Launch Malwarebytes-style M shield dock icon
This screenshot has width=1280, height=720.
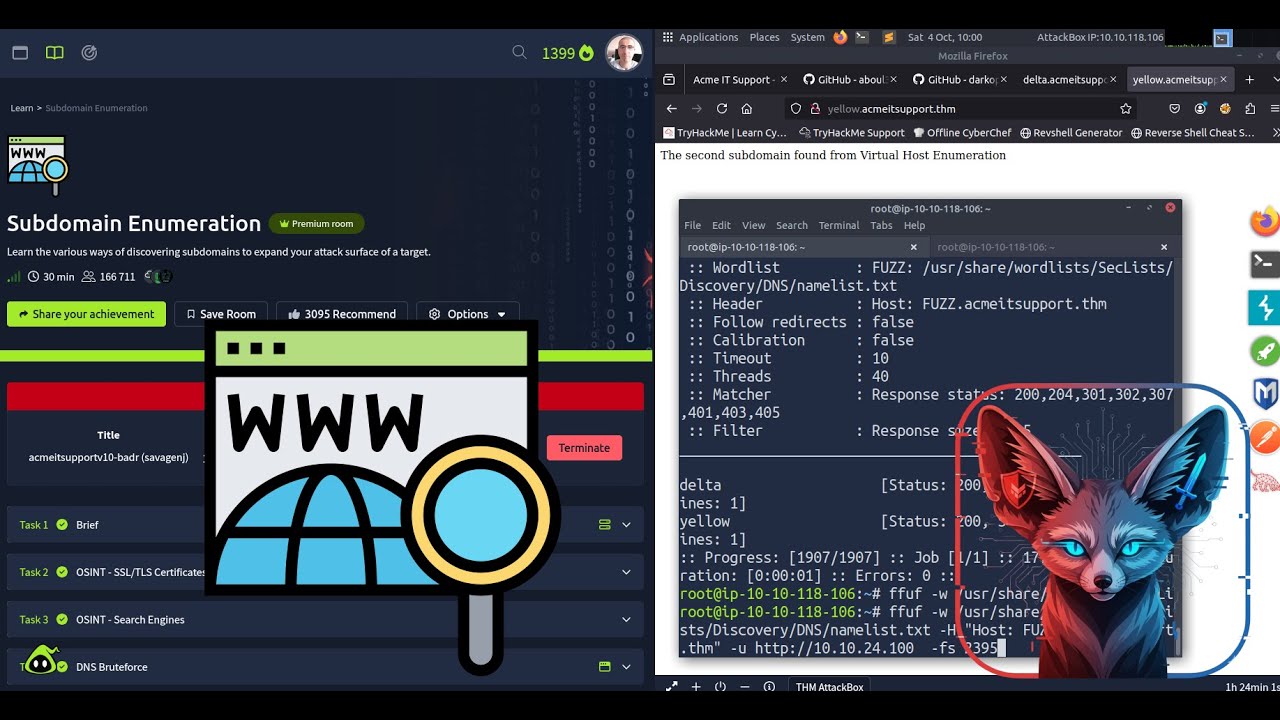pyautogui.click(x=1265, y=393)
